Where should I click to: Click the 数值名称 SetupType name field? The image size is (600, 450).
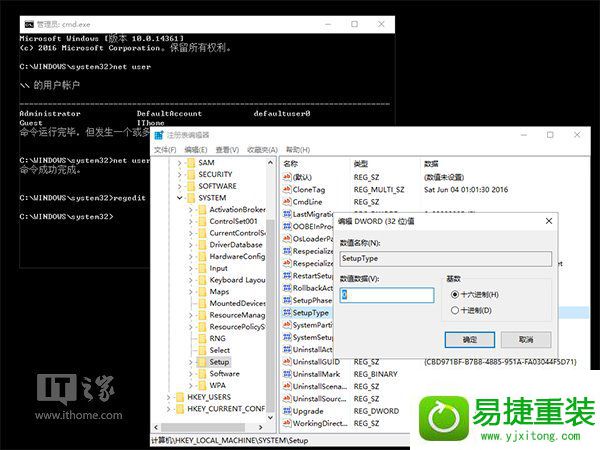click(446, 259)
